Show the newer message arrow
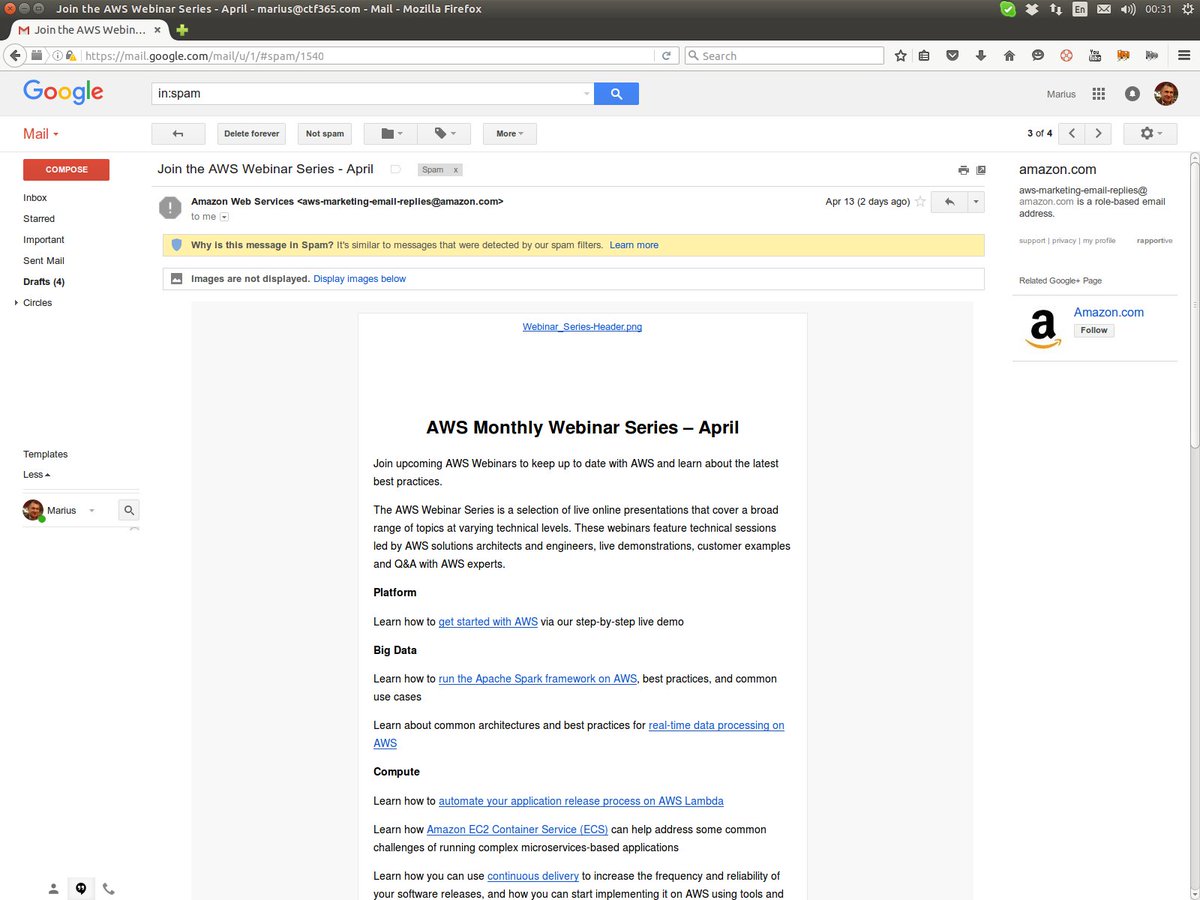1200x900 pixels. click(x=1071, y=133)
